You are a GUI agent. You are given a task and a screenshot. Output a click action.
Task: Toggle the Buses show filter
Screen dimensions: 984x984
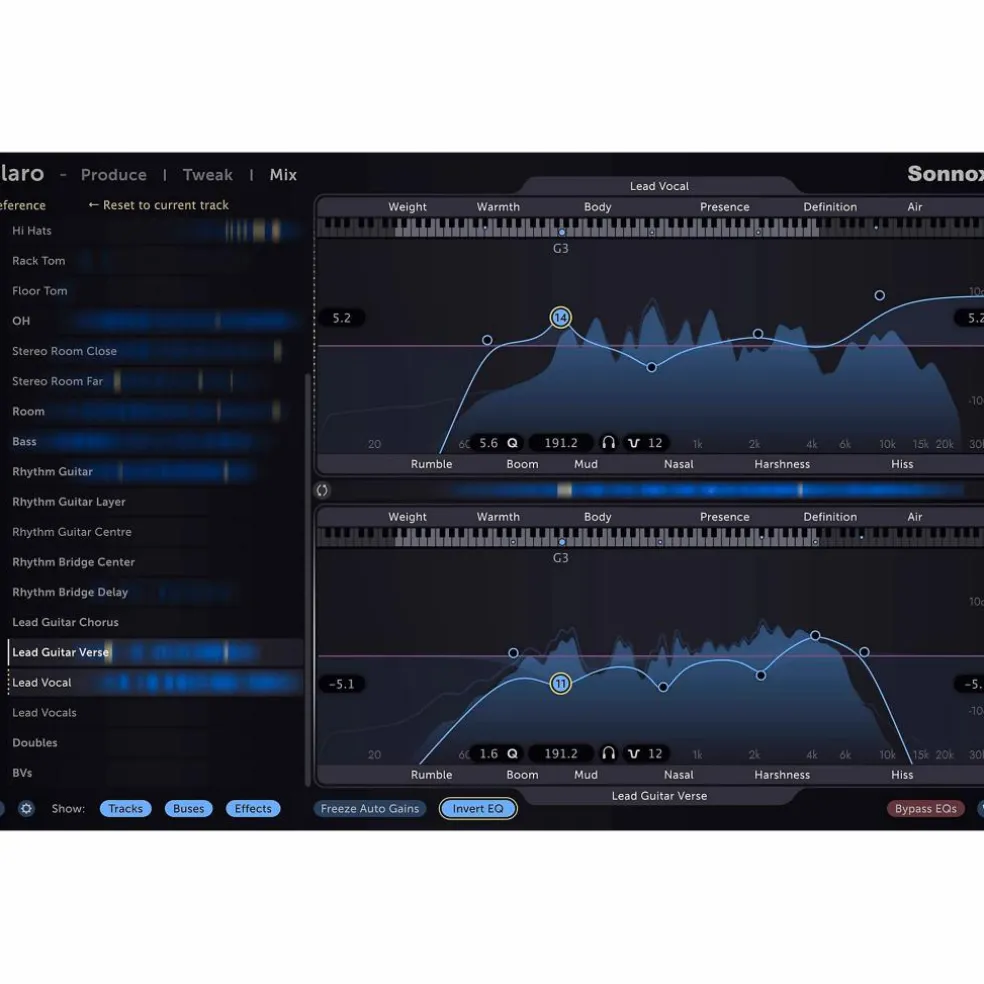click(x=188, y=808)
